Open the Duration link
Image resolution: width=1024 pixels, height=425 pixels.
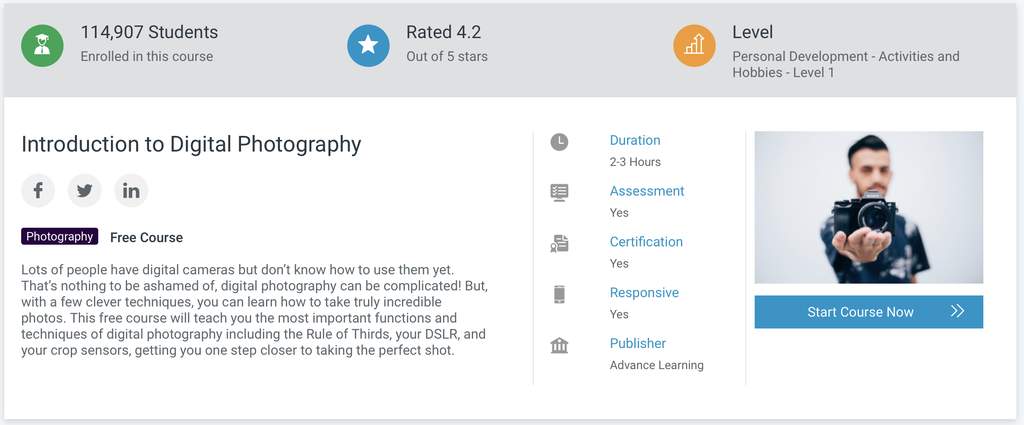[x=635, y=140]
